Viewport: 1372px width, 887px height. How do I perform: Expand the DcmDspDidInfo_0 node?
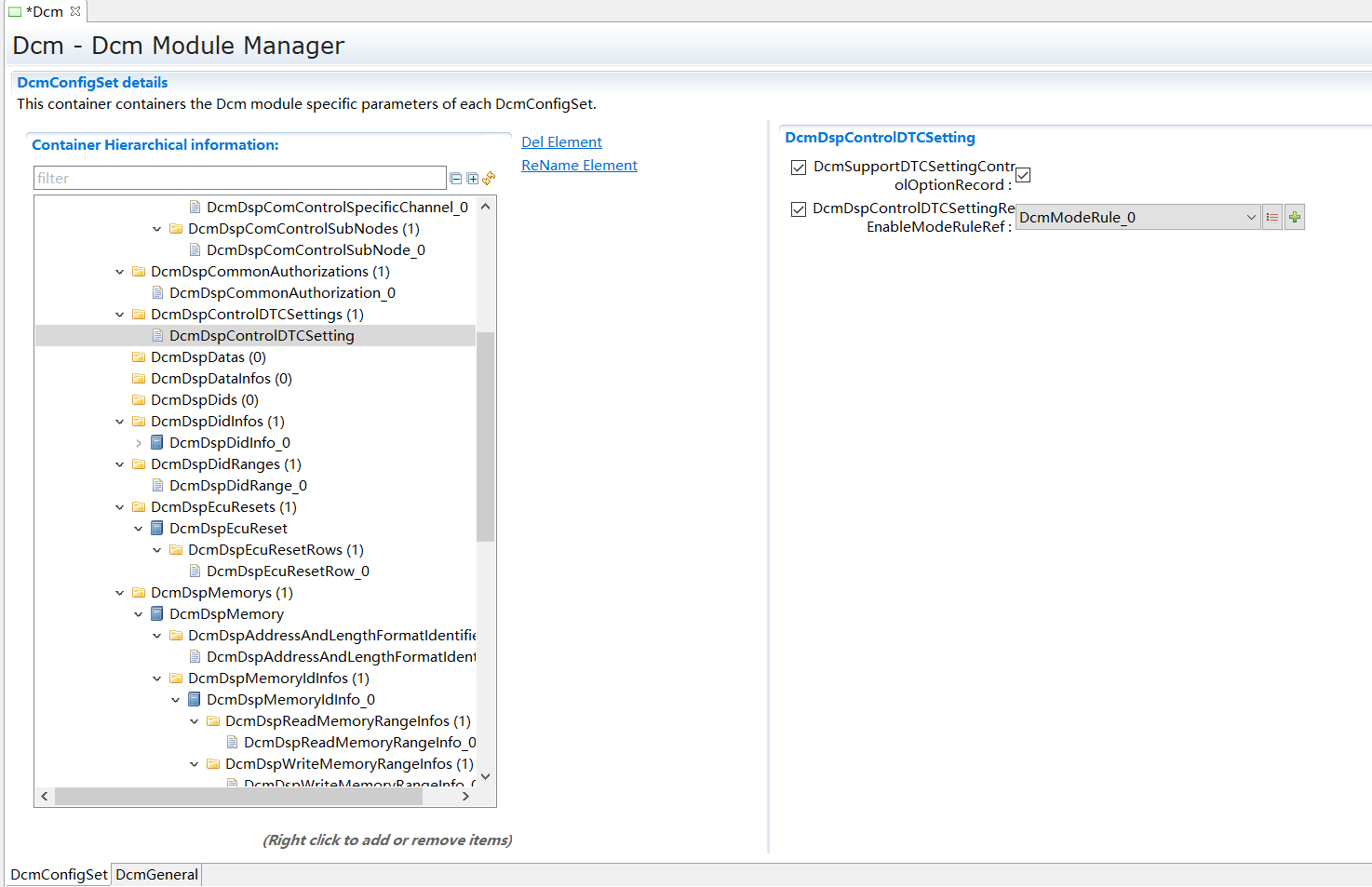[138, 442]
